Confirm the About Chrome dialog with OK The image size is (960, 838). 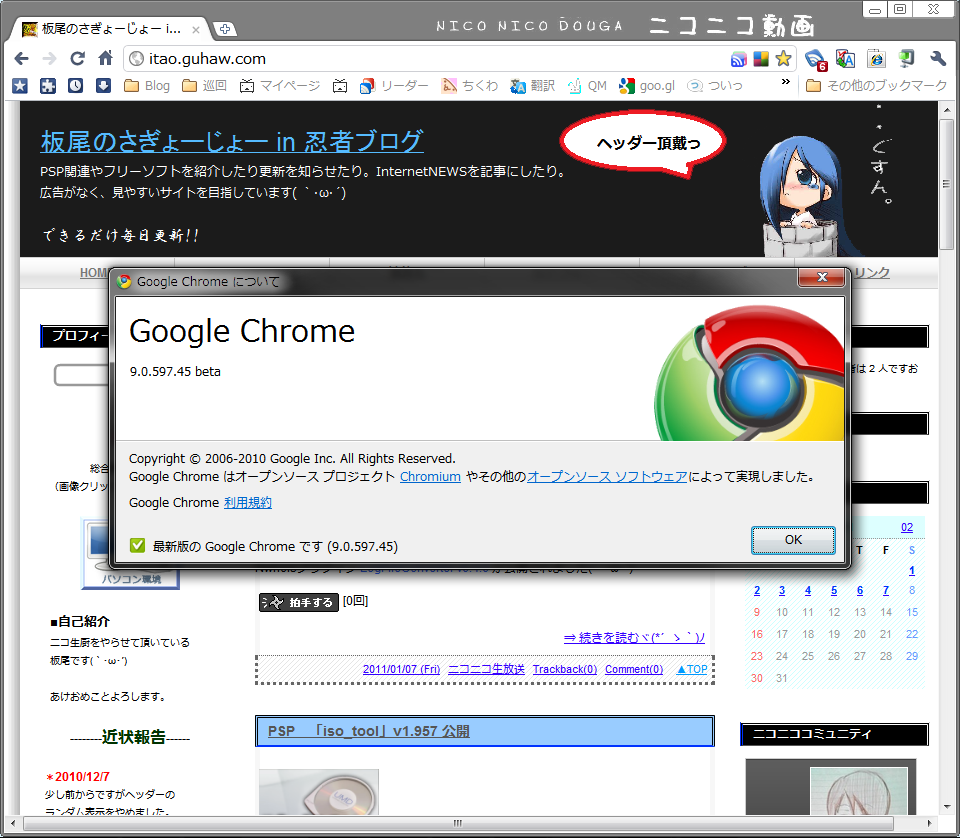point(793,540)
